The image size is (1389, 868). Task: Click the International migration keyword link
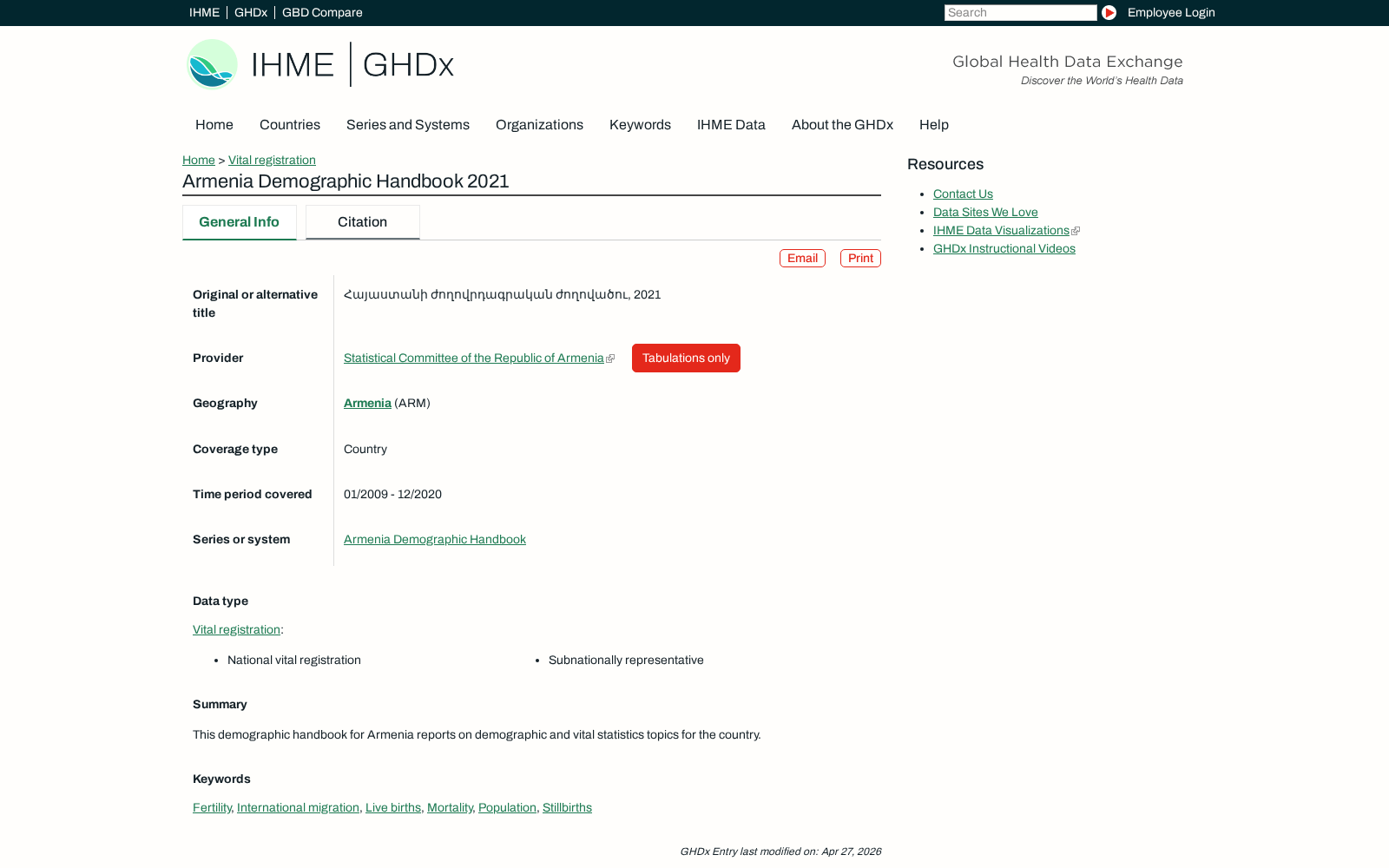coord(298,807)
